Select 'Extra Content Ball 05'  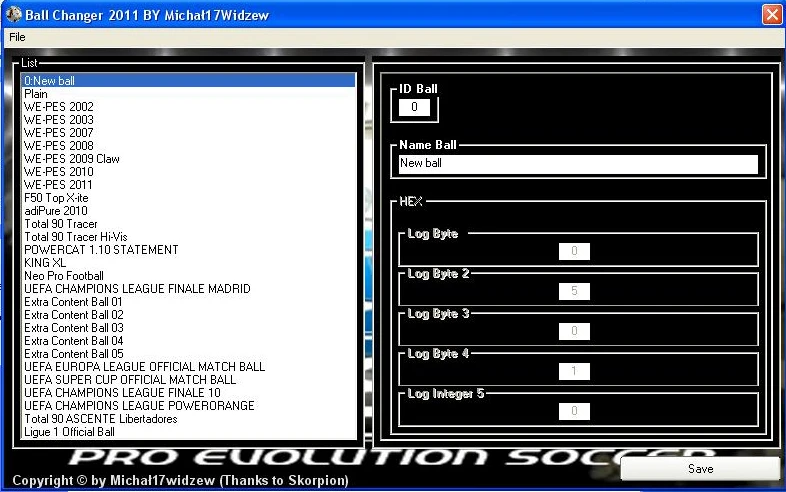click(x=188, y=354)
